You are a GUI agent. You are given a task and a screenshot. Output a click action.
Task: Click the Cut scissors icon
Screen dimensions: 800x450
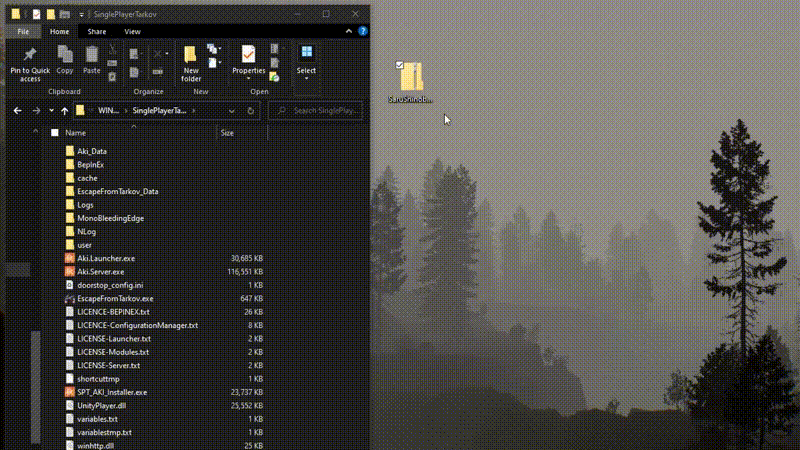[x=112, y=49]
